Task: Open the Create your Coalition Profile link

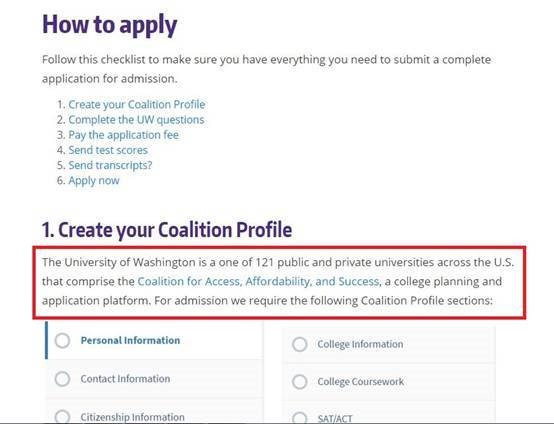Action: [x=137, y=105]
